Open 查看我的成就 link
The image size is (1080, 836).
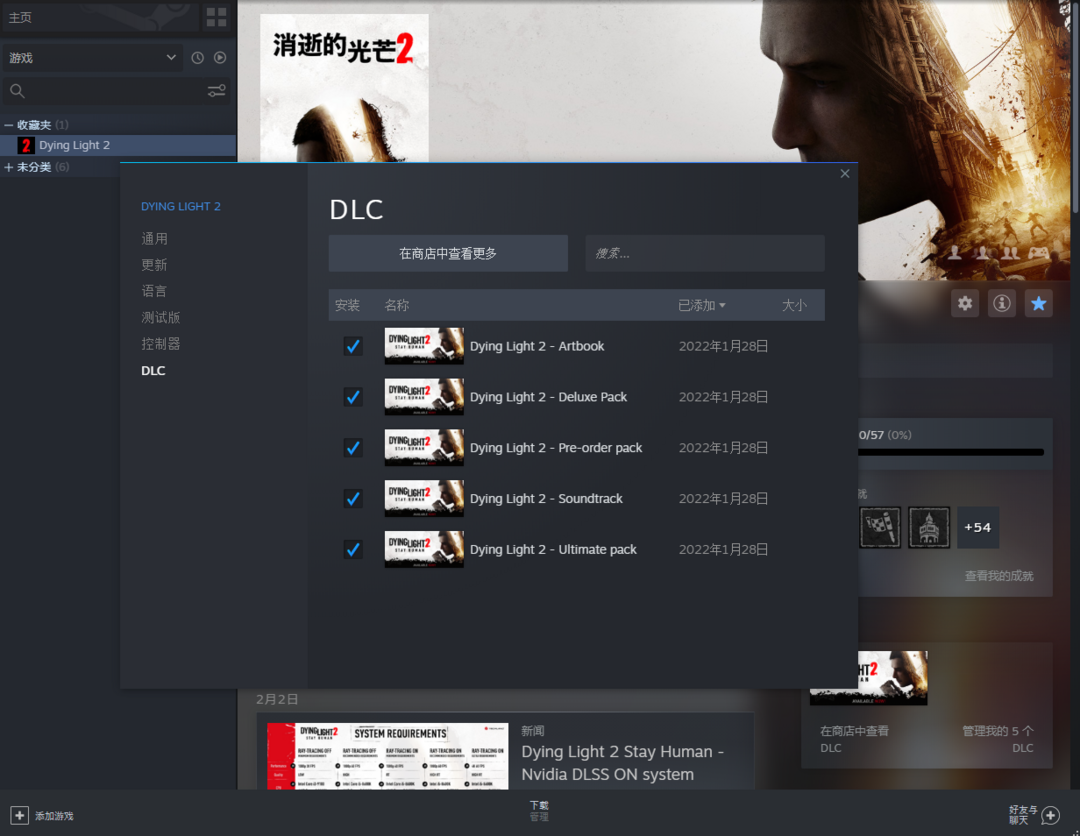(x=998, y=576)
